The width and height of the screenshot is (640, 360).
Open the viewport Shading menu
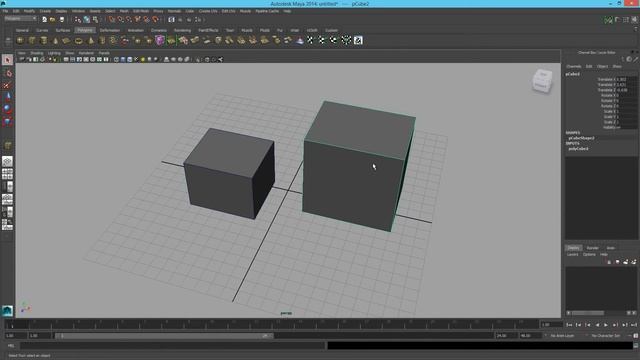37,53
